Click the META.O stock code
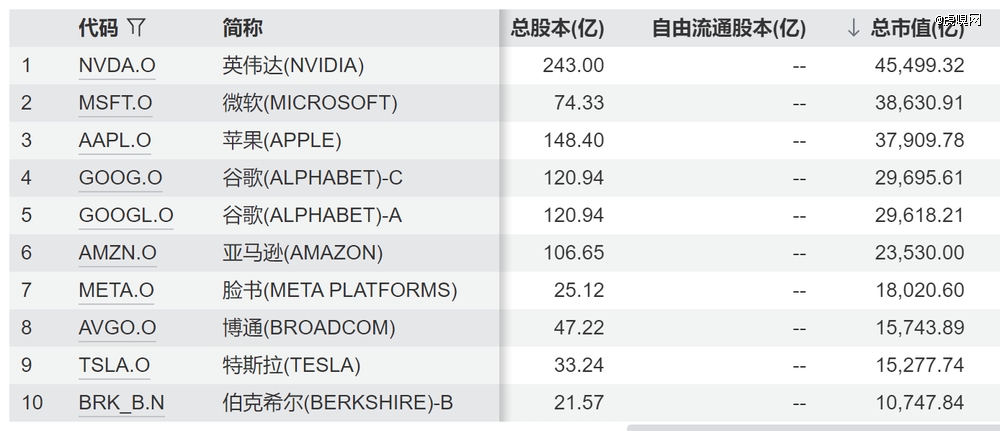This screenshot has width=1000, height=431. tap(116, 290)
